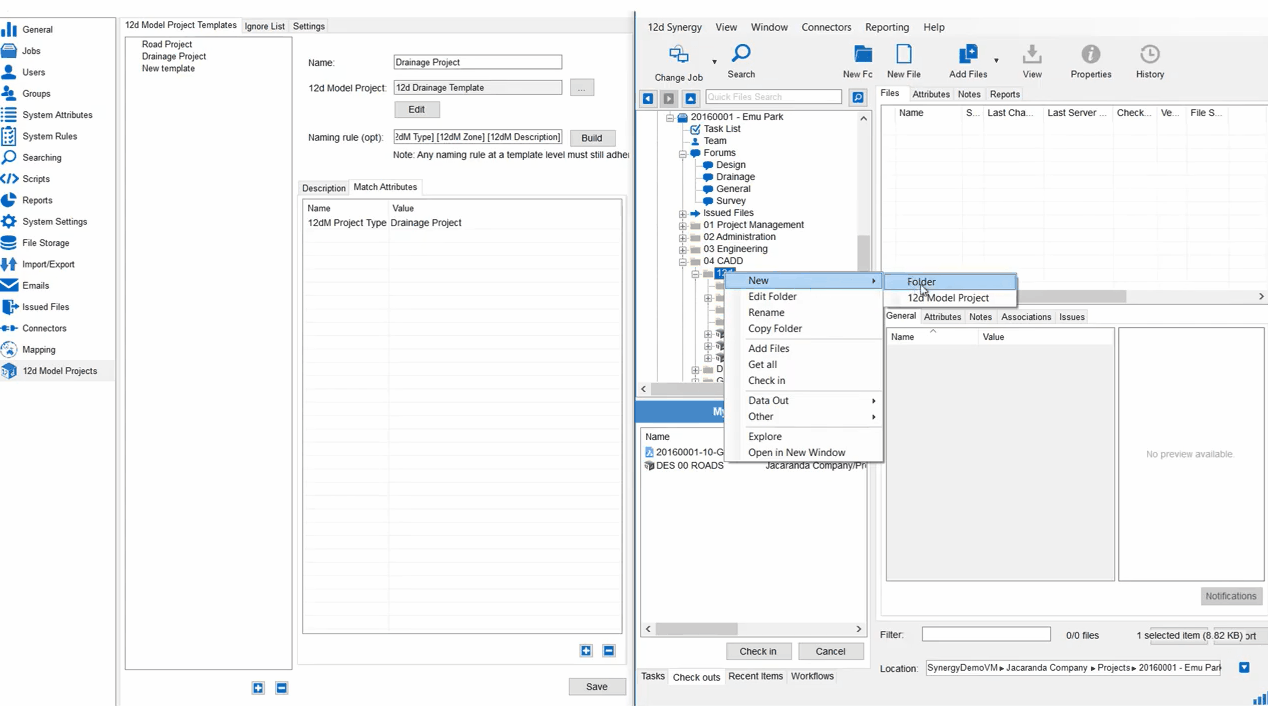Click the Quick Files Search go icon
Viewport: 1268px width, 706px height.
pos(857,98)
